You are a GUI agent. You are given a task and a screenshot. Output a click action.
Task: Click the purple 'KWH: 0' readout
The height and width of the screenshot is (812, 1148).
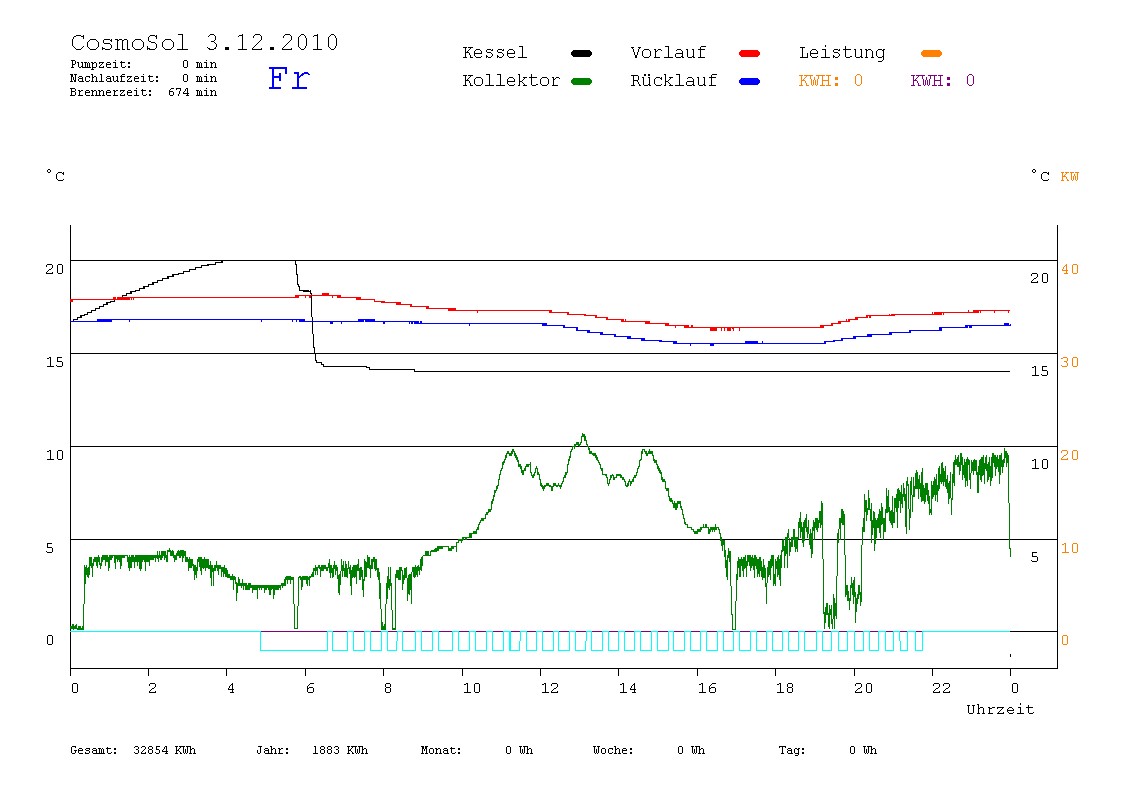click(943, 81)
